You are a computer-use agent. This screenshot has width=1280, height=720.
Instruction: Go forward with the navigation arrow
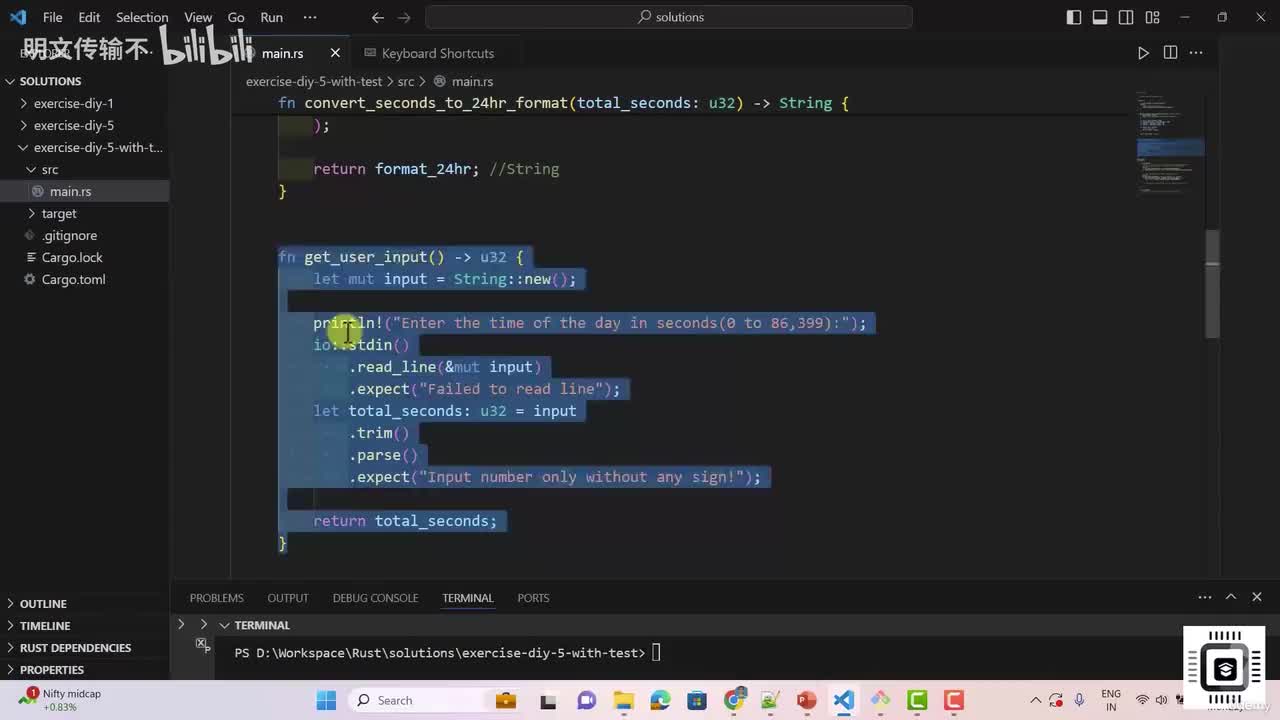403,17
